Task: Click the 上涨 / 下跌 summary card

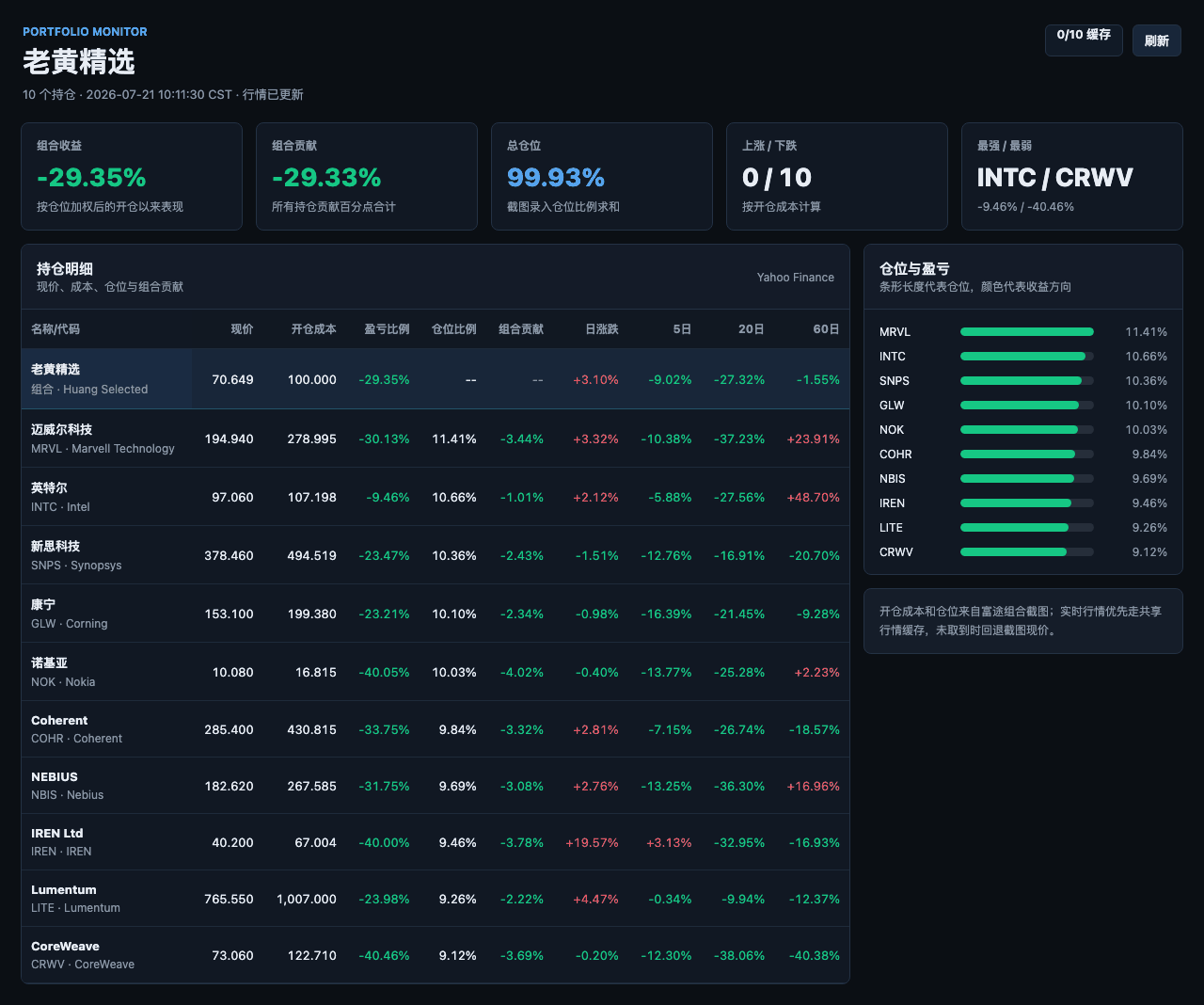Action: [x=837, y=176]
